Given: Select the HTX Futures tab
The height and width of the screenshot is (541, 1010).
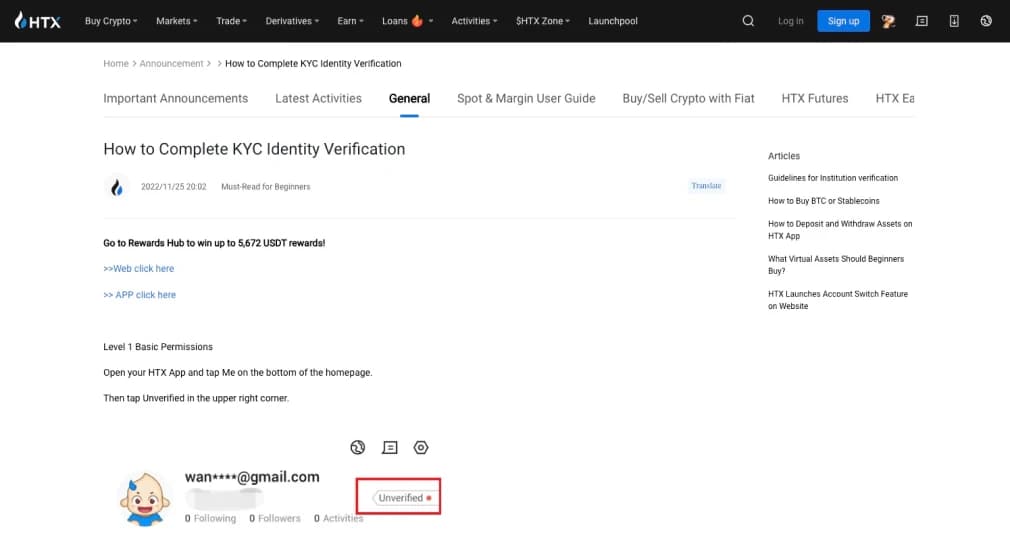Looking at the screenshot, I should click(814, 98).
